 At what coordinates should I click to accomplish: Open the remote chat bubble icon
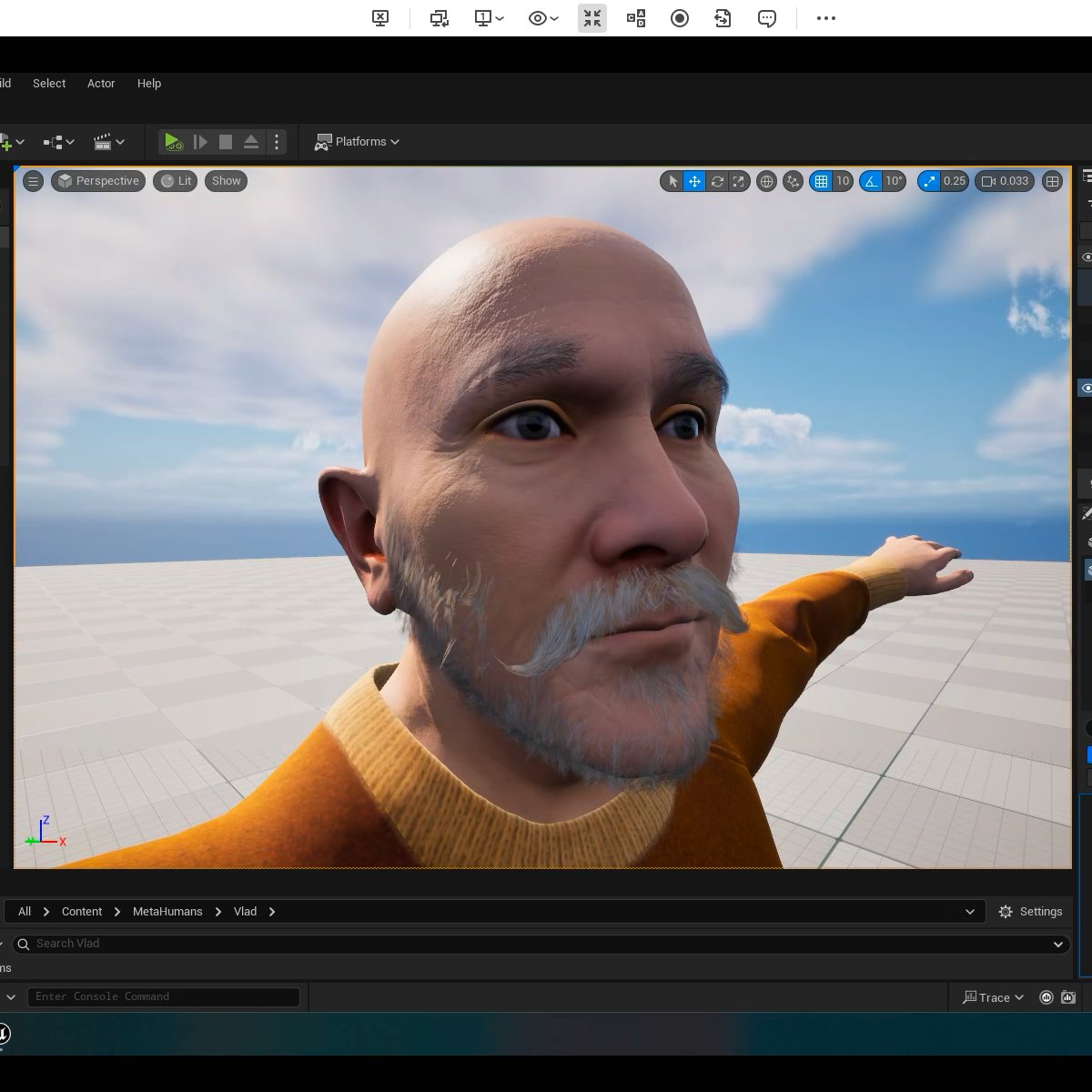coord(767,18)
